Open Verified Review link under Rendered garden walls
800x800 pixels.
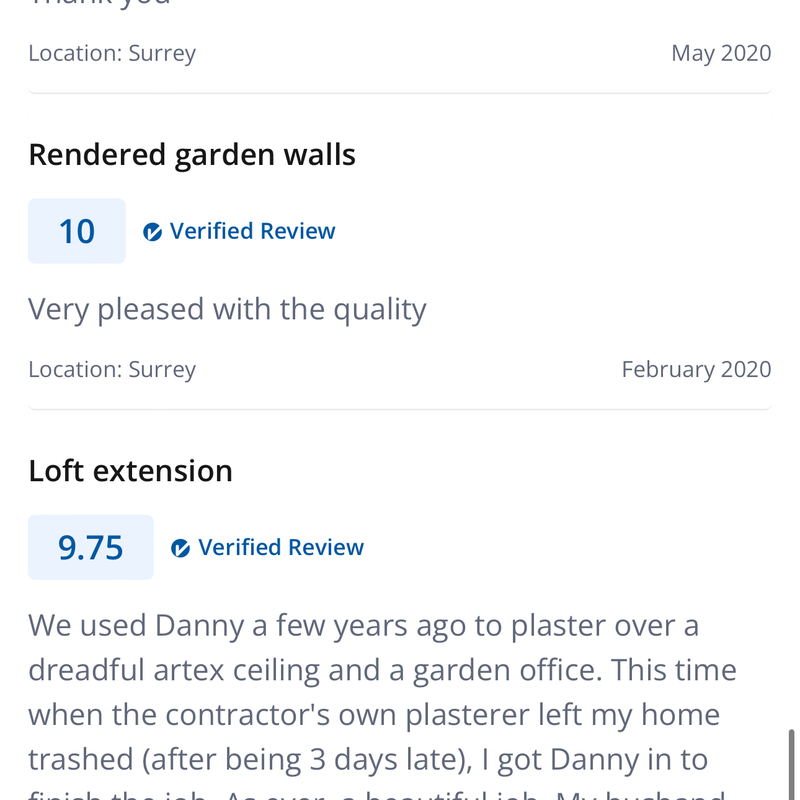[x=252, y=232]
